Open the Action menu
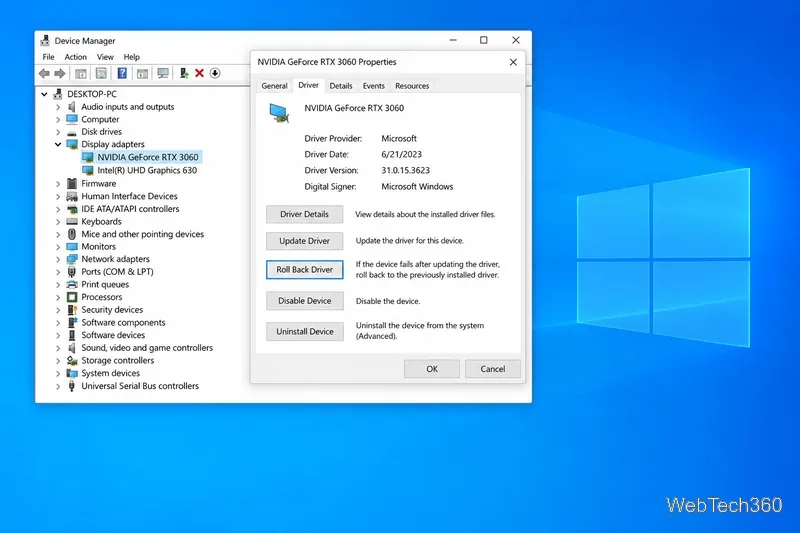This screenshot has height=533, width=800. coord(76,57)
